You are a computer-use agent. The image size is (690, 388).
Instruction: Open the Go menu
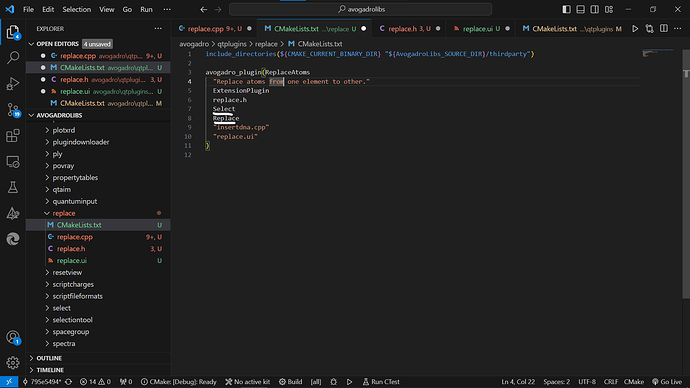pyautogui.click(x=127, y=9)
